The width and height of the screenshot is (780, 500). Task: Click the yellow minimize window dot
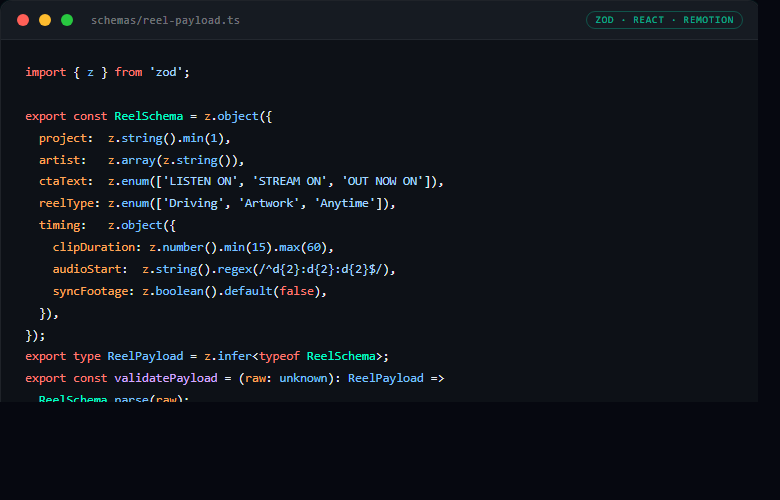coord(45,20)
